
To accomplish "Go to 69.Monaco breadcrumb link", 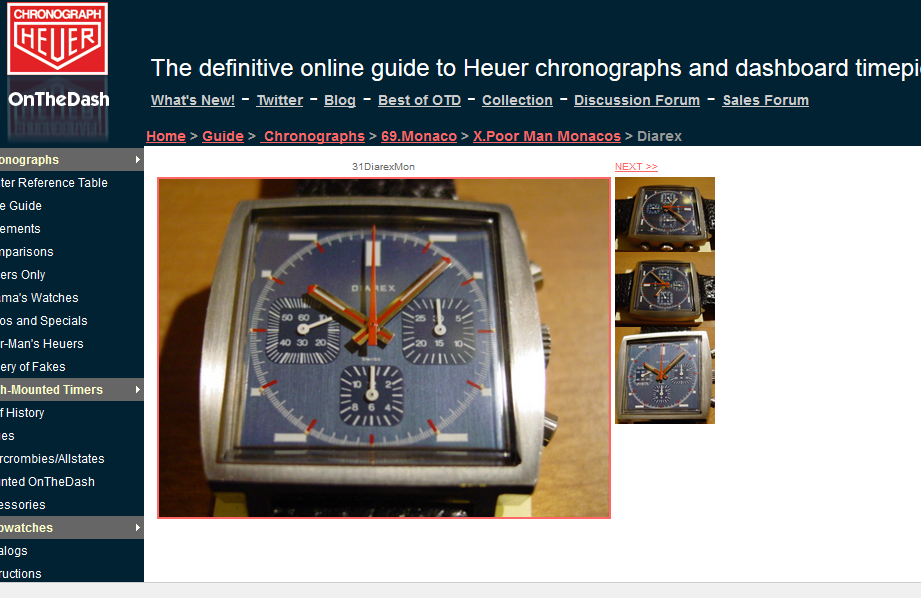I will pyautogui.click(x=419, y=136).
